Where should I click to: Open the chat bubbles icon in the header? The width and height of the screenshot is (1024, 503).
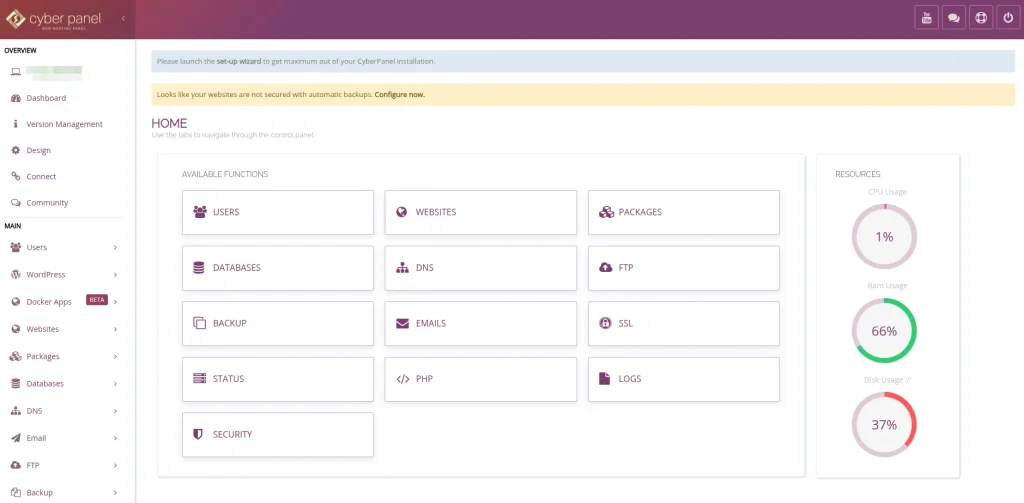point(954,18)
